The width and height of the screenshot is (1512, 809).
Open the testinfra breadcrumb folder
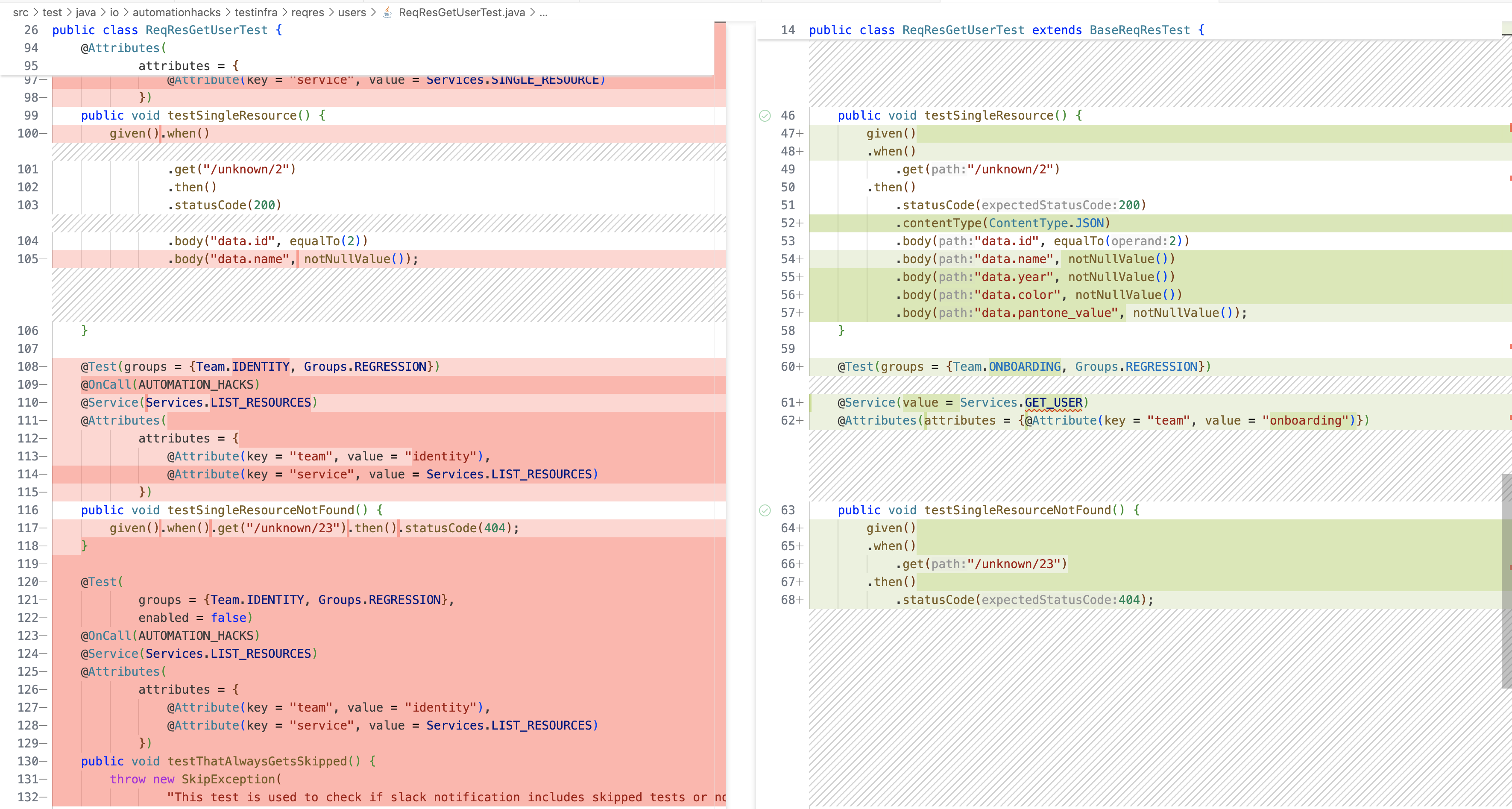point(256,12)
